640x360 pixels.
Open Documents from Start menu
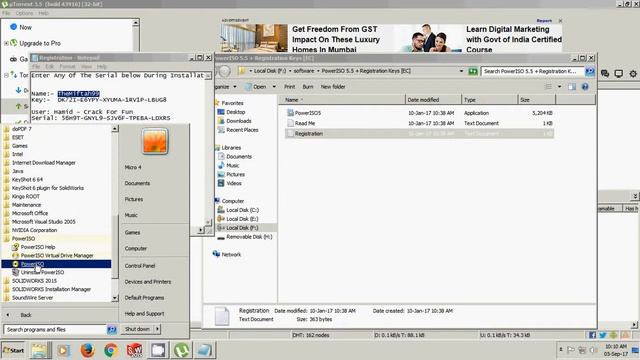[137, 183]
